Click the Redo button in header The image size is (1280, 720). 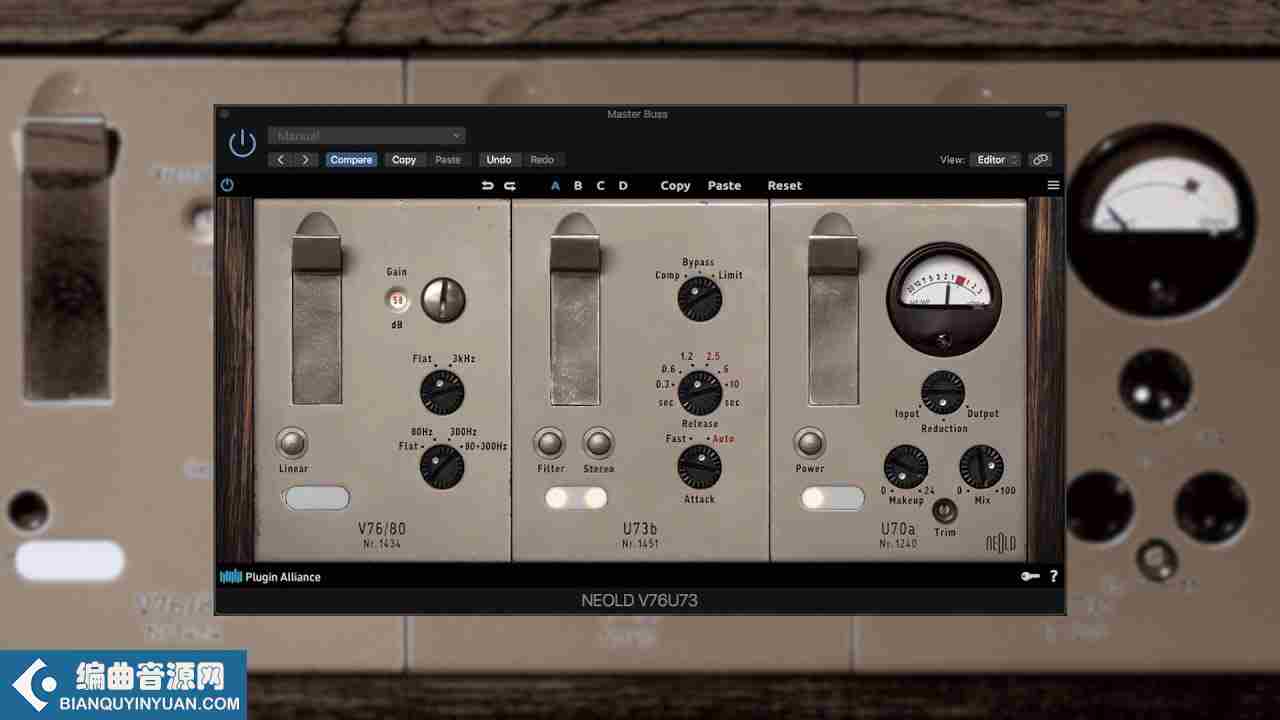(x=542, y=160)
